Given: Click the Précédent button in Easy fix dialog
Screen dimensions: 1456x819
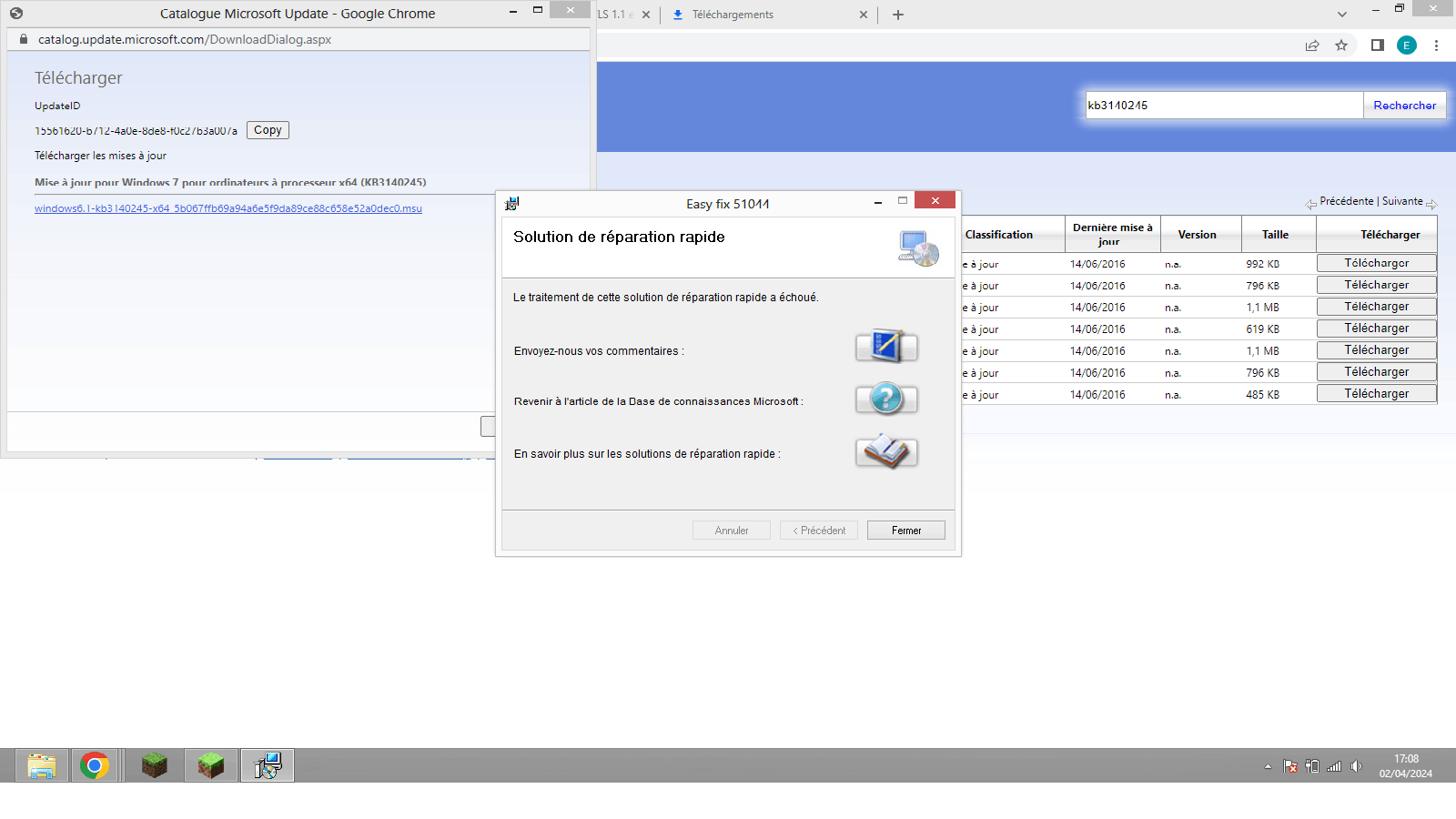Looking at the screenshot, I should click(819, 531).
